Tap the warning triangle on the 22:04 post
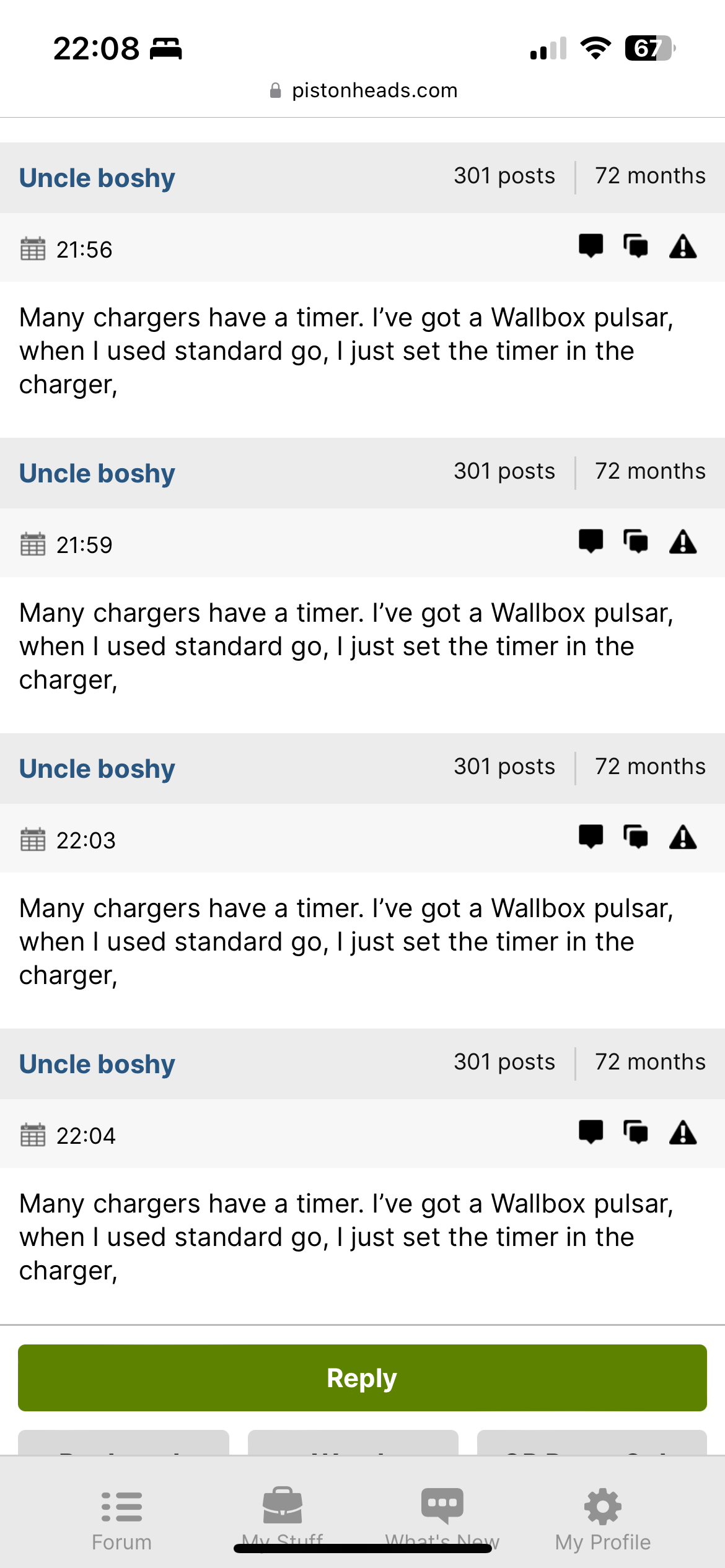 [x=683, y=1132]
